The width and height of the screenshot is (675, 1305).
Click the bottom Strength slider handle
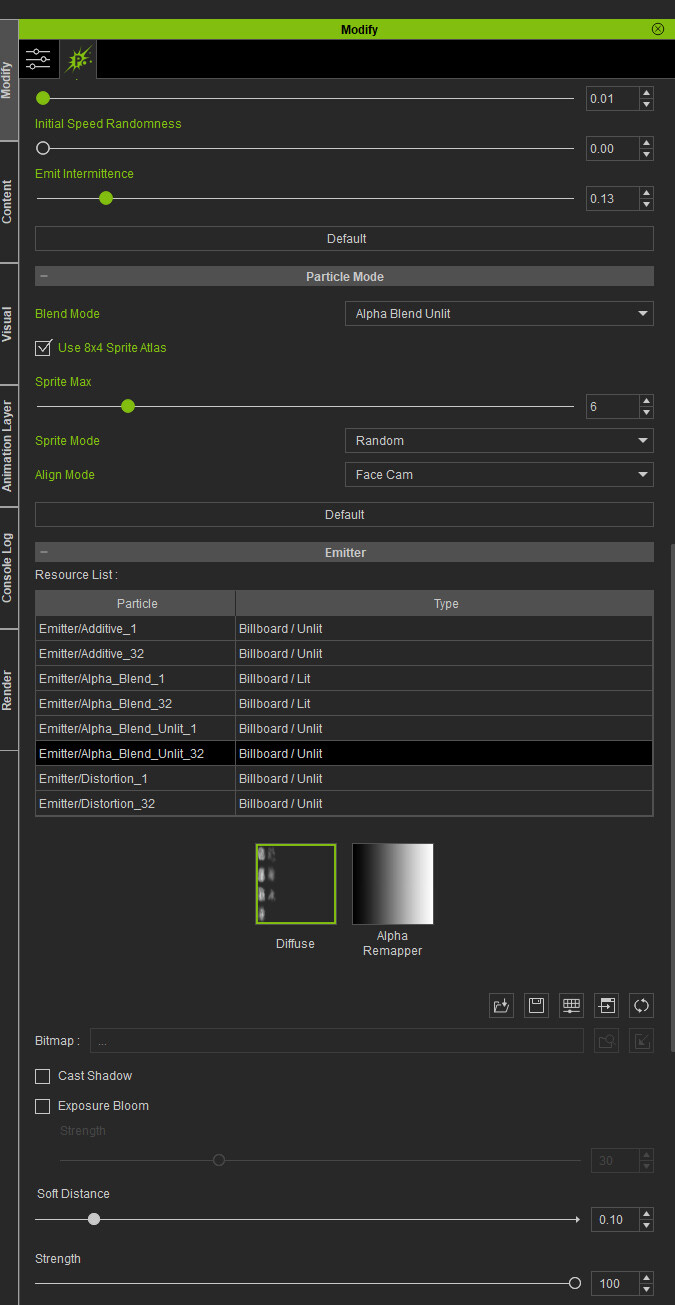575,1283
